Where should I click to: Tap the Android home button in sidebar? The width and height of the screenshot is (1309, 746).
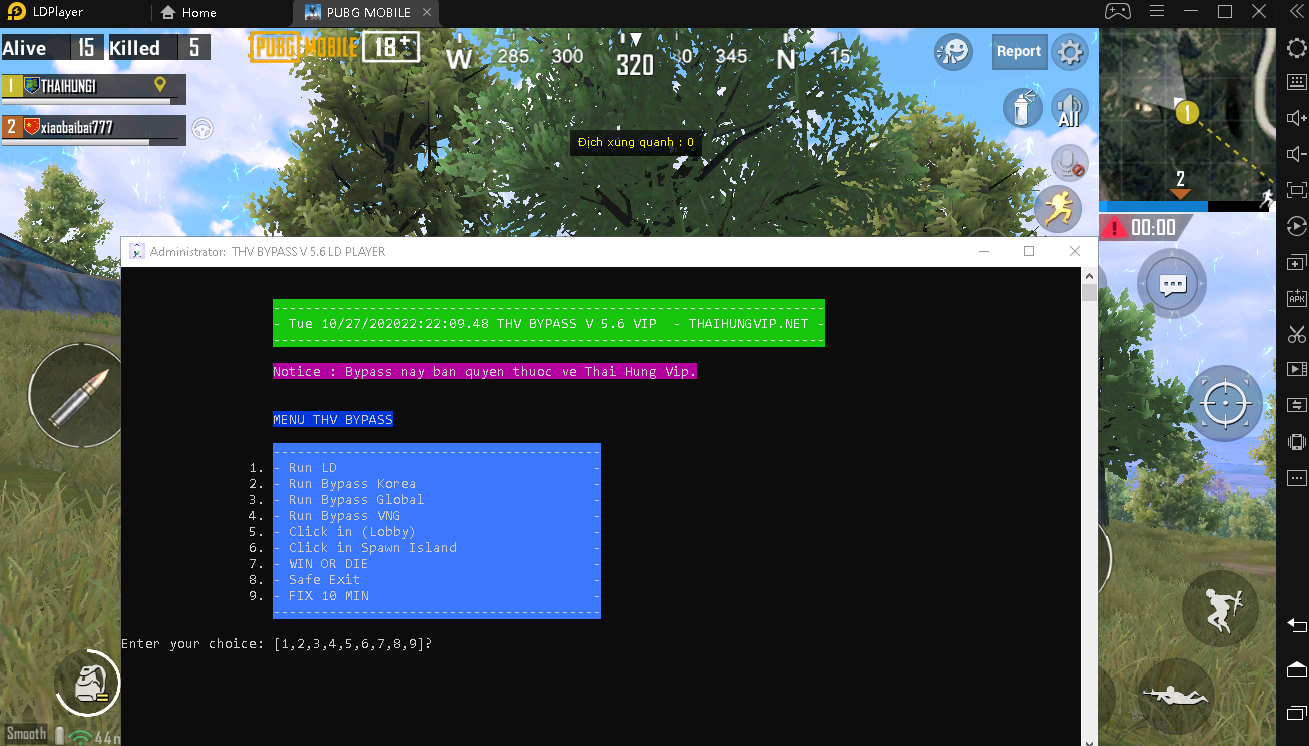tap(1296, 669)
